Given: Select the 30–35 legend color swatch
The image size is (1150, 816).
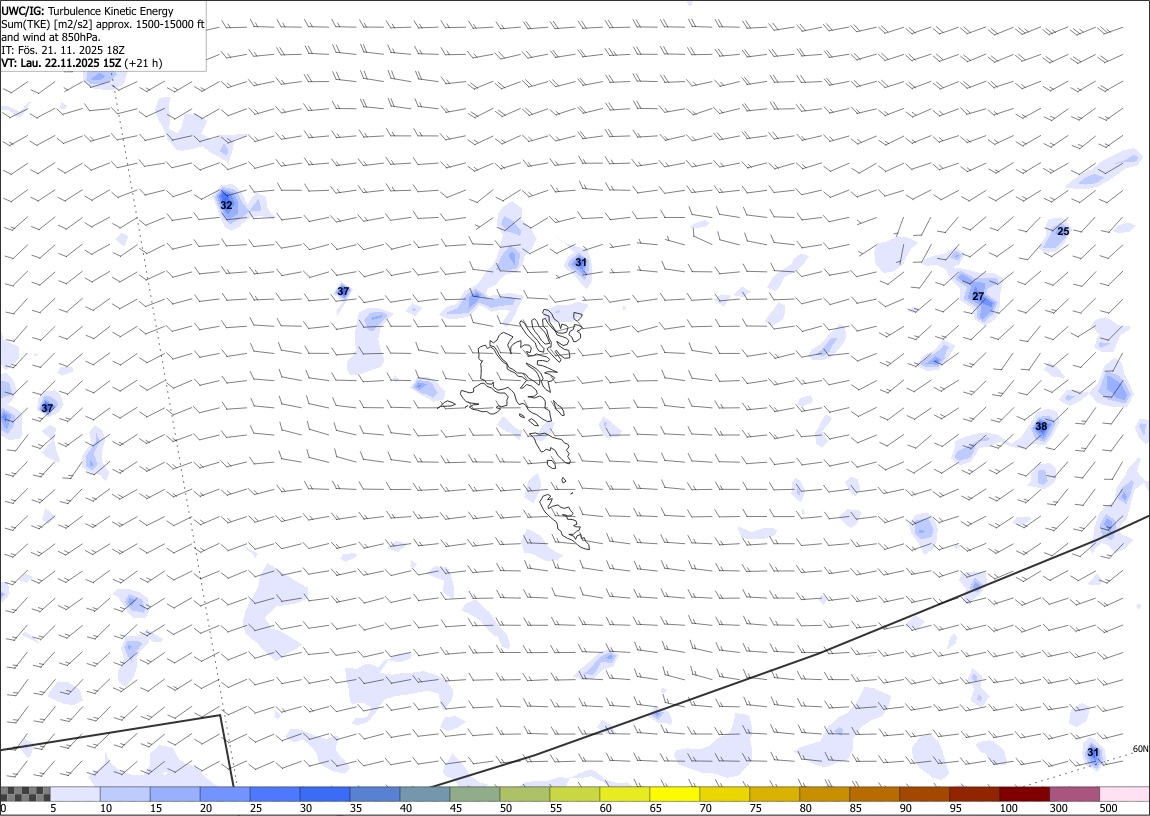Looking at the screenshot, I should pyautogui.click(x=325, y=794).
